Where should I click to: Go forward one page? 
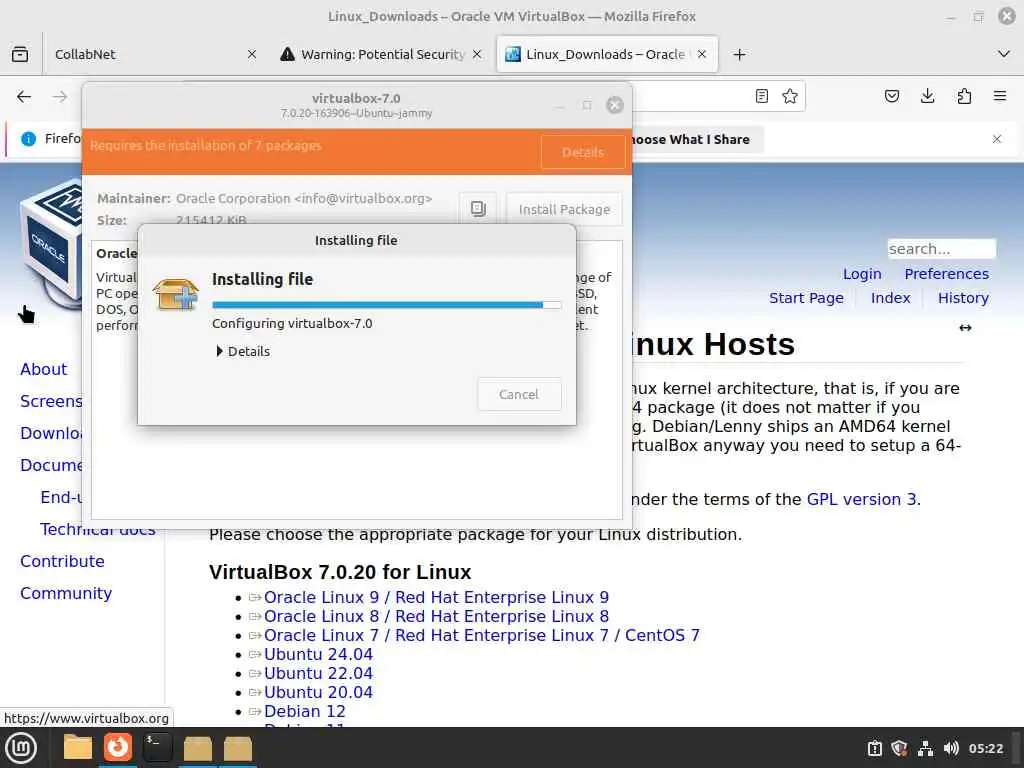(60, 97)
